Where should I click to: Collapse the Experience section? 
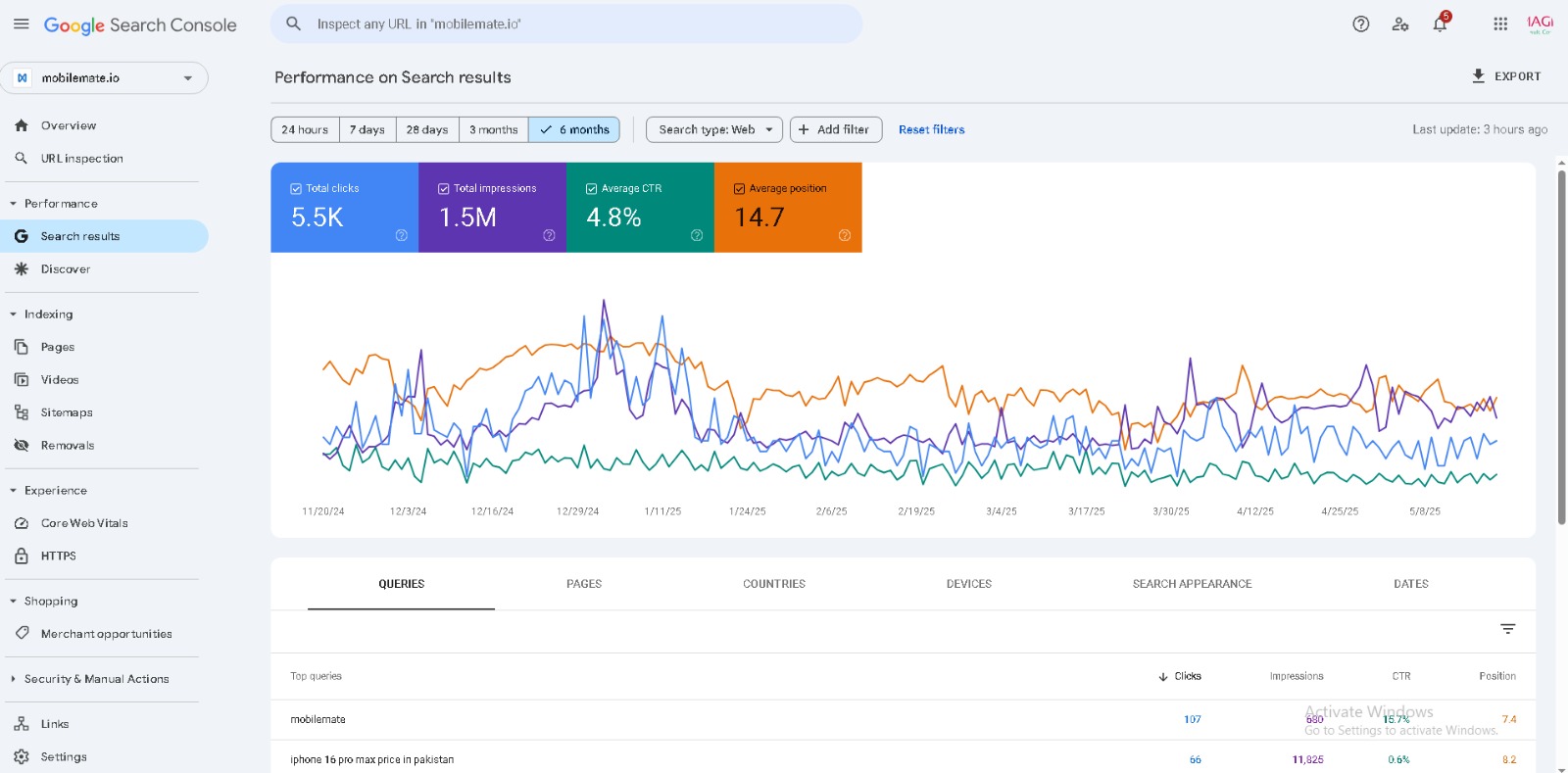[14, 491]
